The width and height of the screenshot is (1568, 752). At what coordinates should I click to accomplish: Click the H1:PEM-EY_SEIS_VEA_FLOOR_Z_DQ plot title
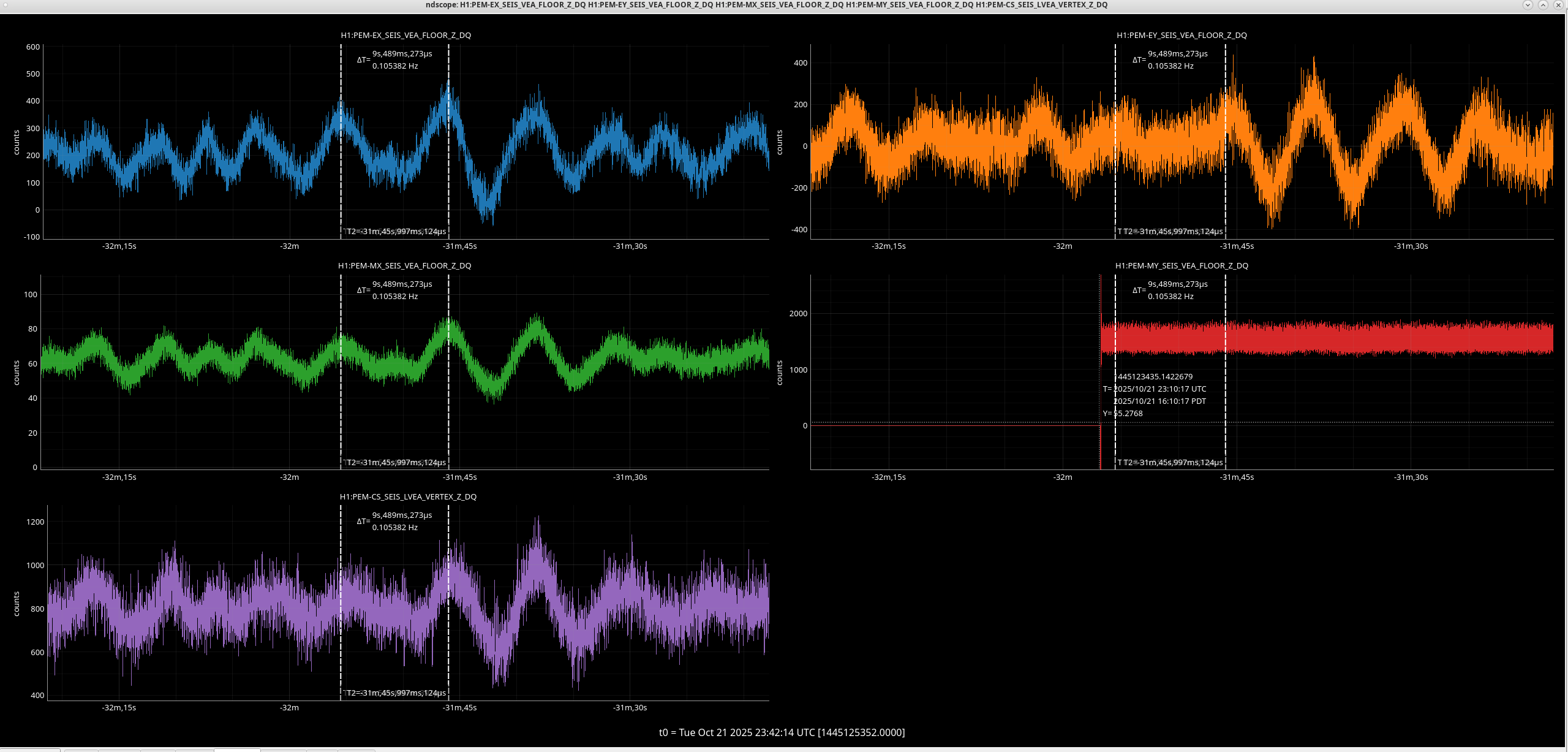click(x=1182, y=36)
